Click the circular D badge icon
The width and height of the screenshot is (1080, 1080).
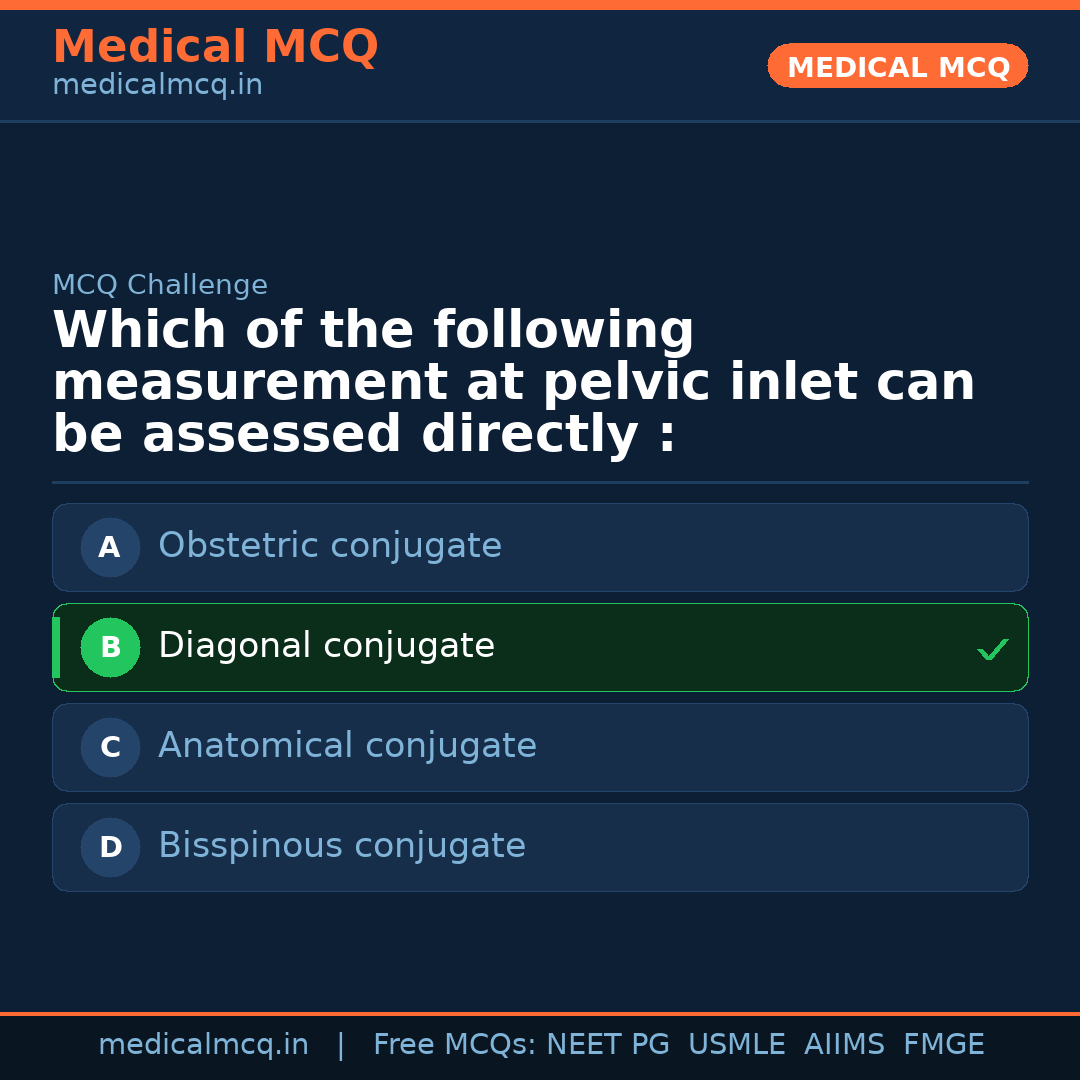coord(110,847)
